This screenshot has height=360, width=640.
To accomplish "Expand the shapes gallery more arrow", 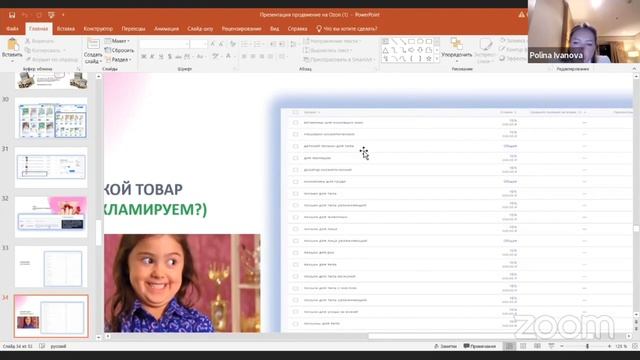I will (x=437, y=59).
